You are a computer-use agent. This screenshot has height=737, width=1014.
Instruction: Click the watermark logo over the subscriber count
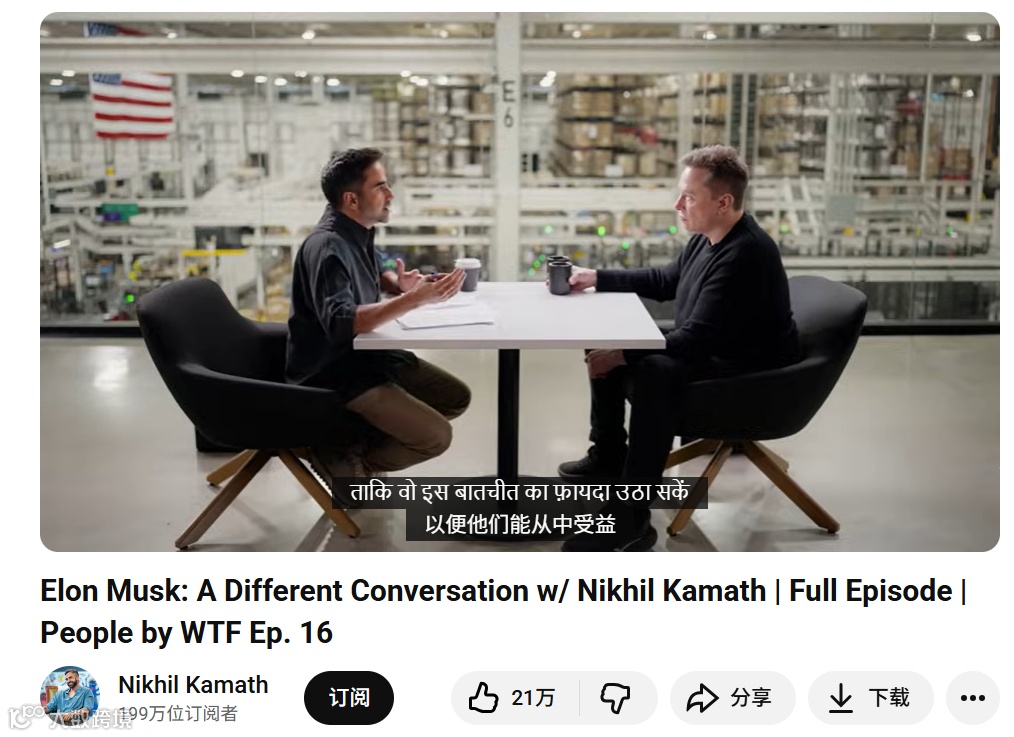click(70, 716)
